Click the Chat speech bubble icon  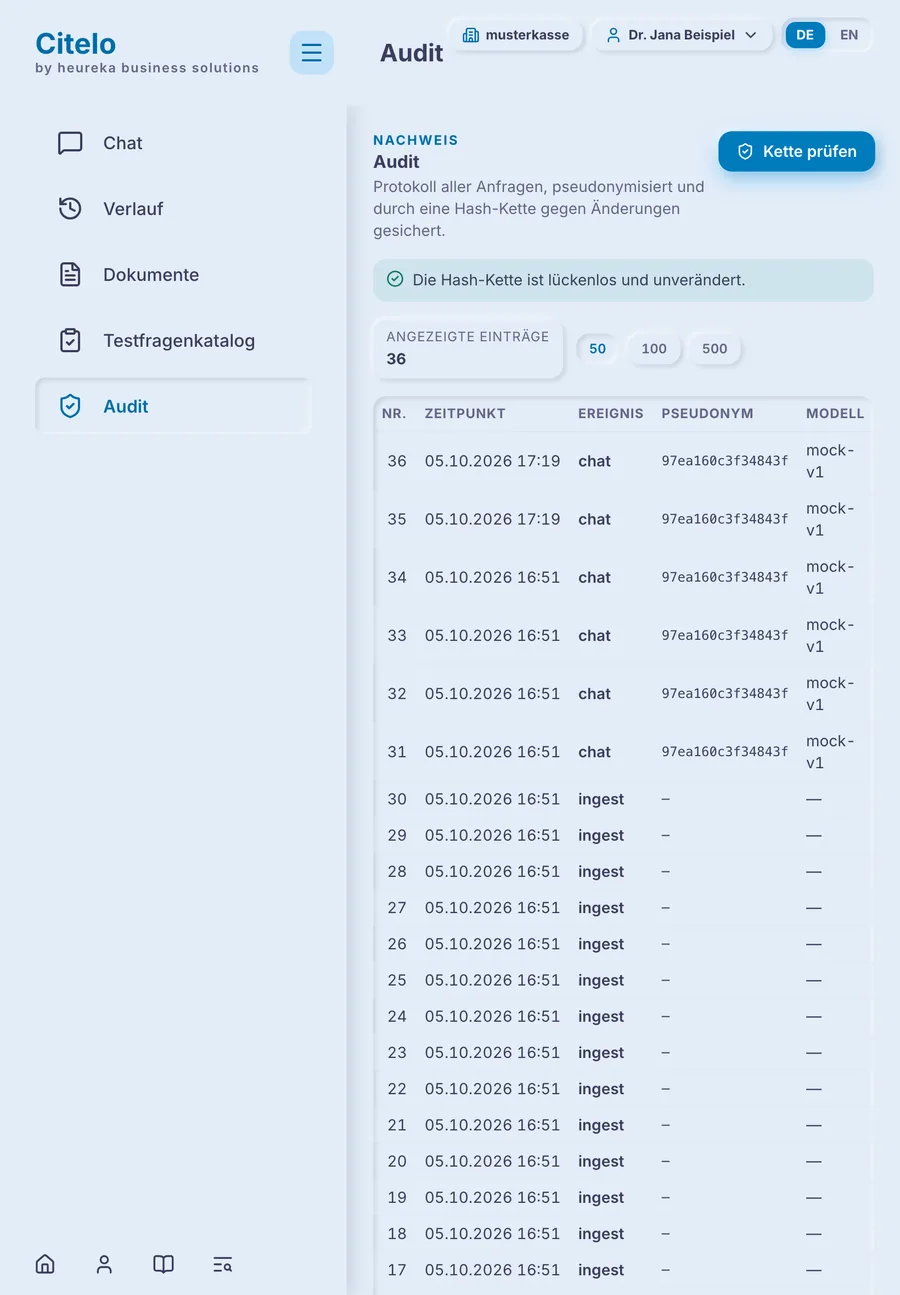pos(70,143)
